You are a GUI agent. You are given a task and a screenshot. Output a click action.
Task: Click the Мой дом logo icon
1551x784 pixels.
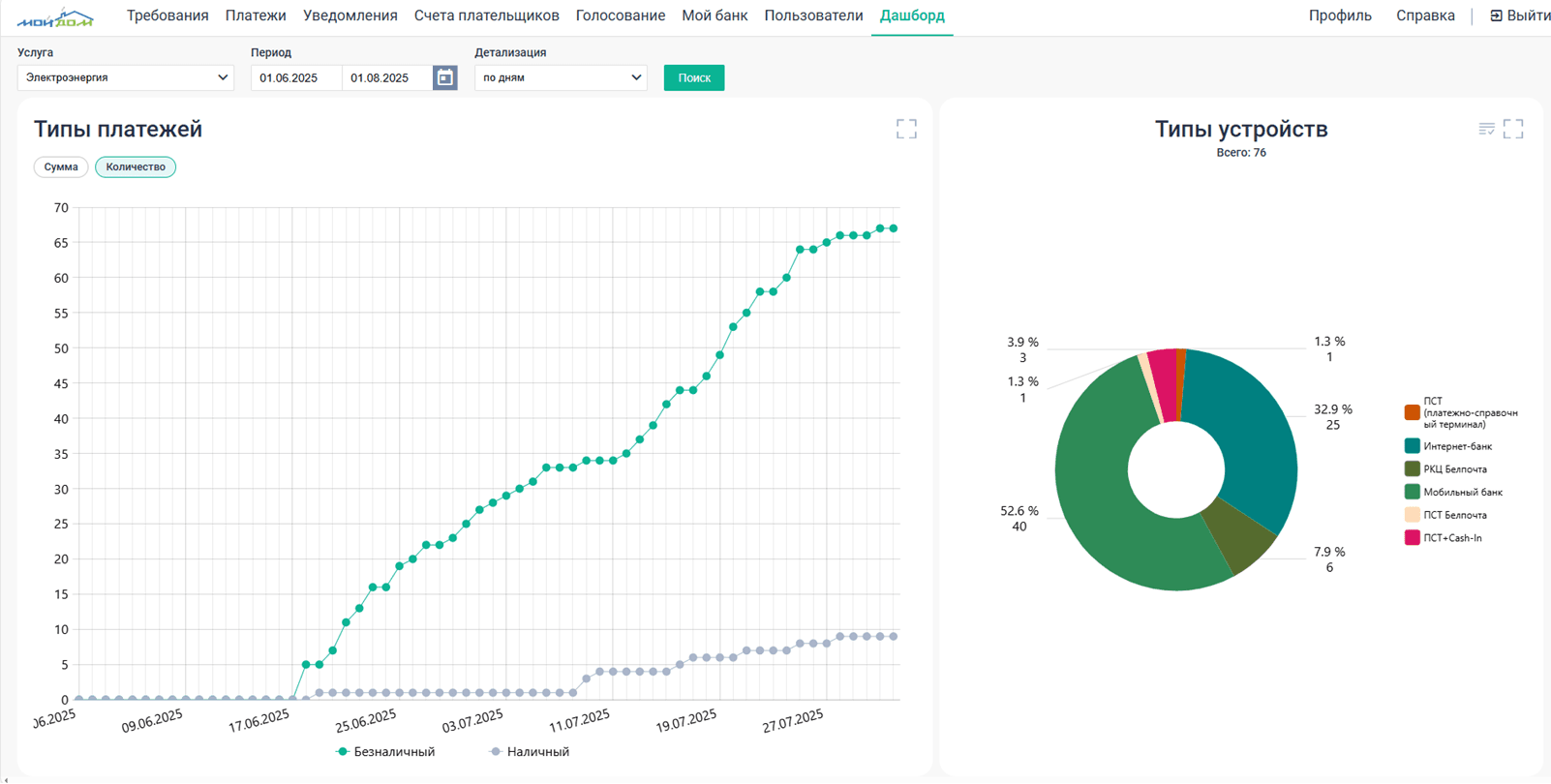click(x=55, y=17)
